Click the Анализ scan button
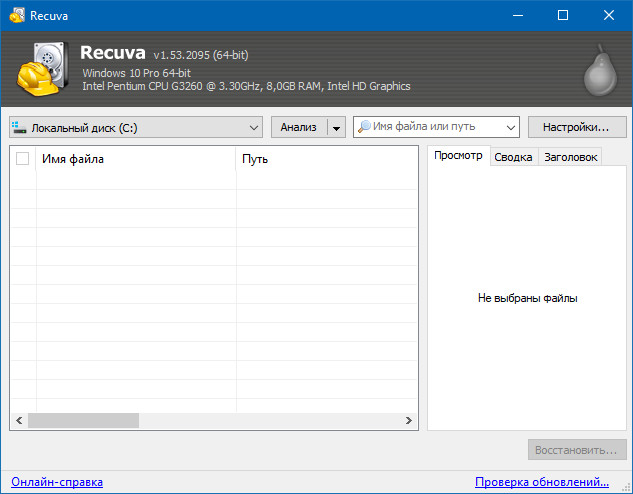 coord(298,127)
